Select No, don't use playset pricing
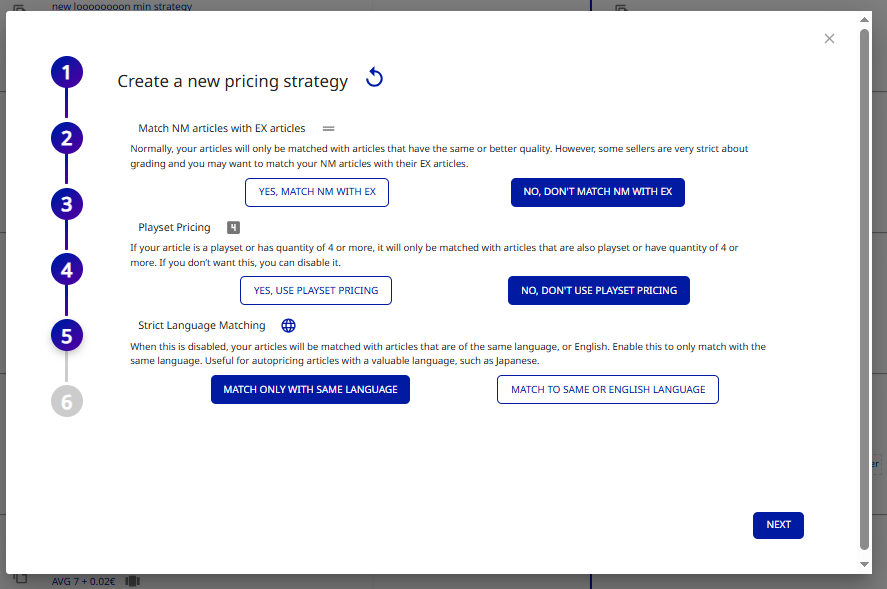This screenshot has width=887, height=589. [598, 290]
